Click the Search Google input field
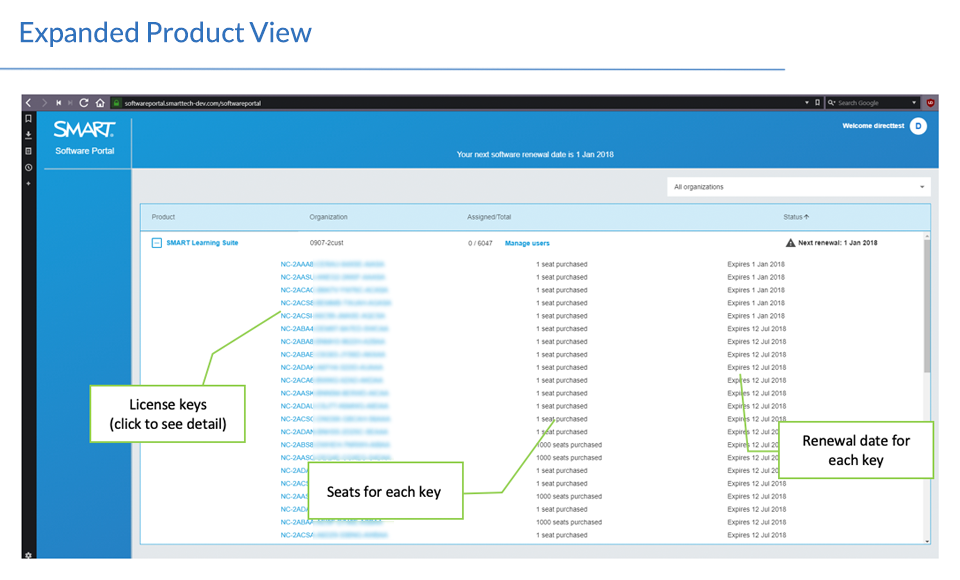960x580 pixels. 872,103
